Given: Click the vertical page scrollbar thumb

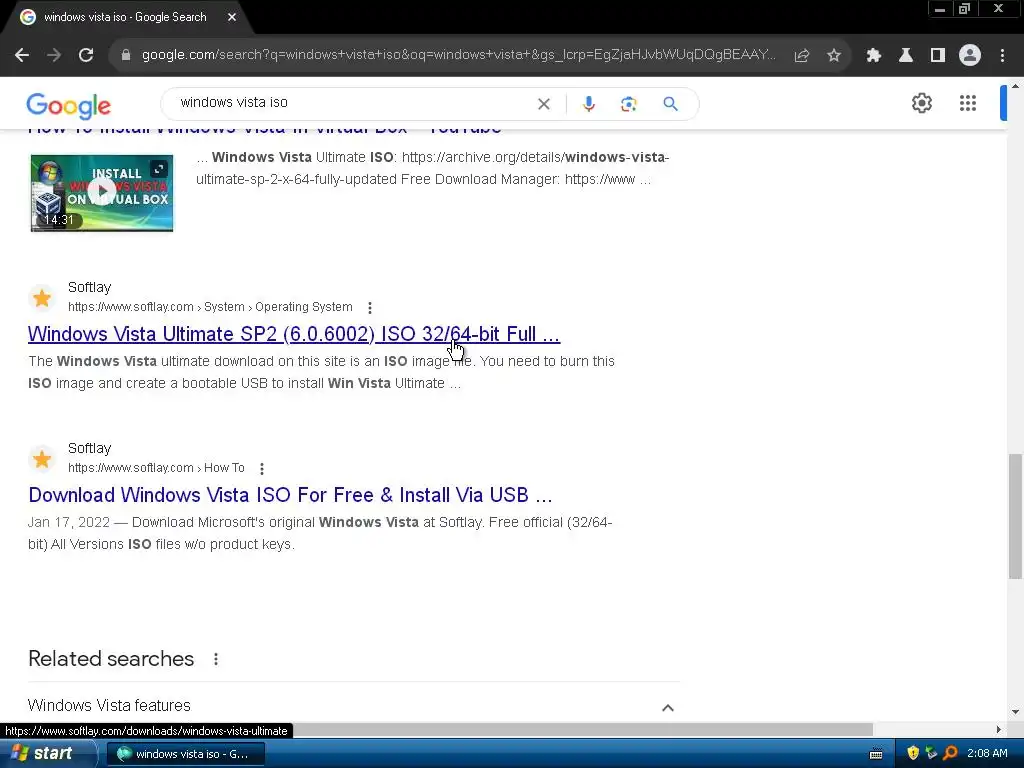Looking at the screenshot, I should (1015, 516).
